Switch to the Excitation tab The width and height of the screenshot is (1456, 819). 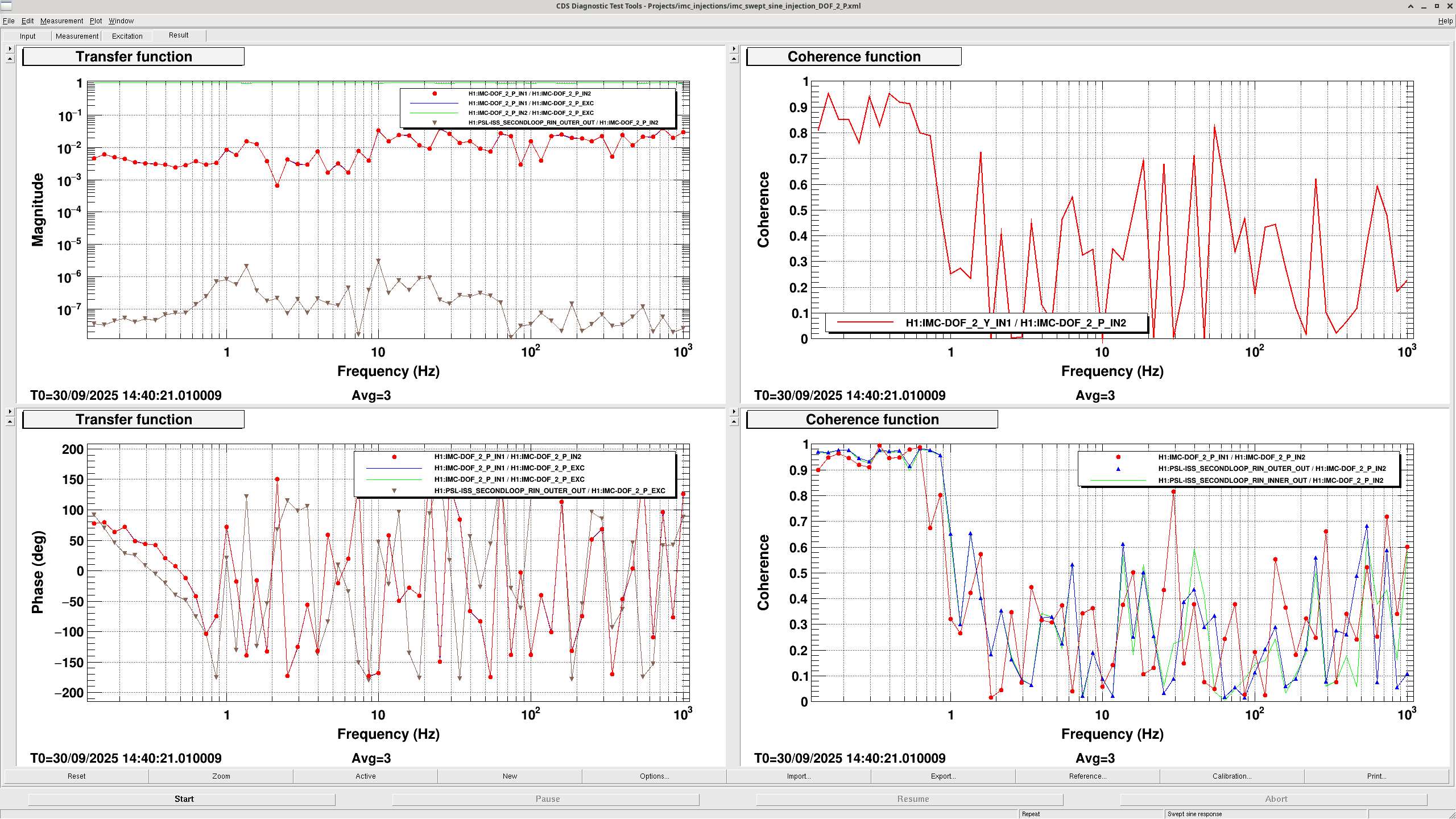[127, 36]
